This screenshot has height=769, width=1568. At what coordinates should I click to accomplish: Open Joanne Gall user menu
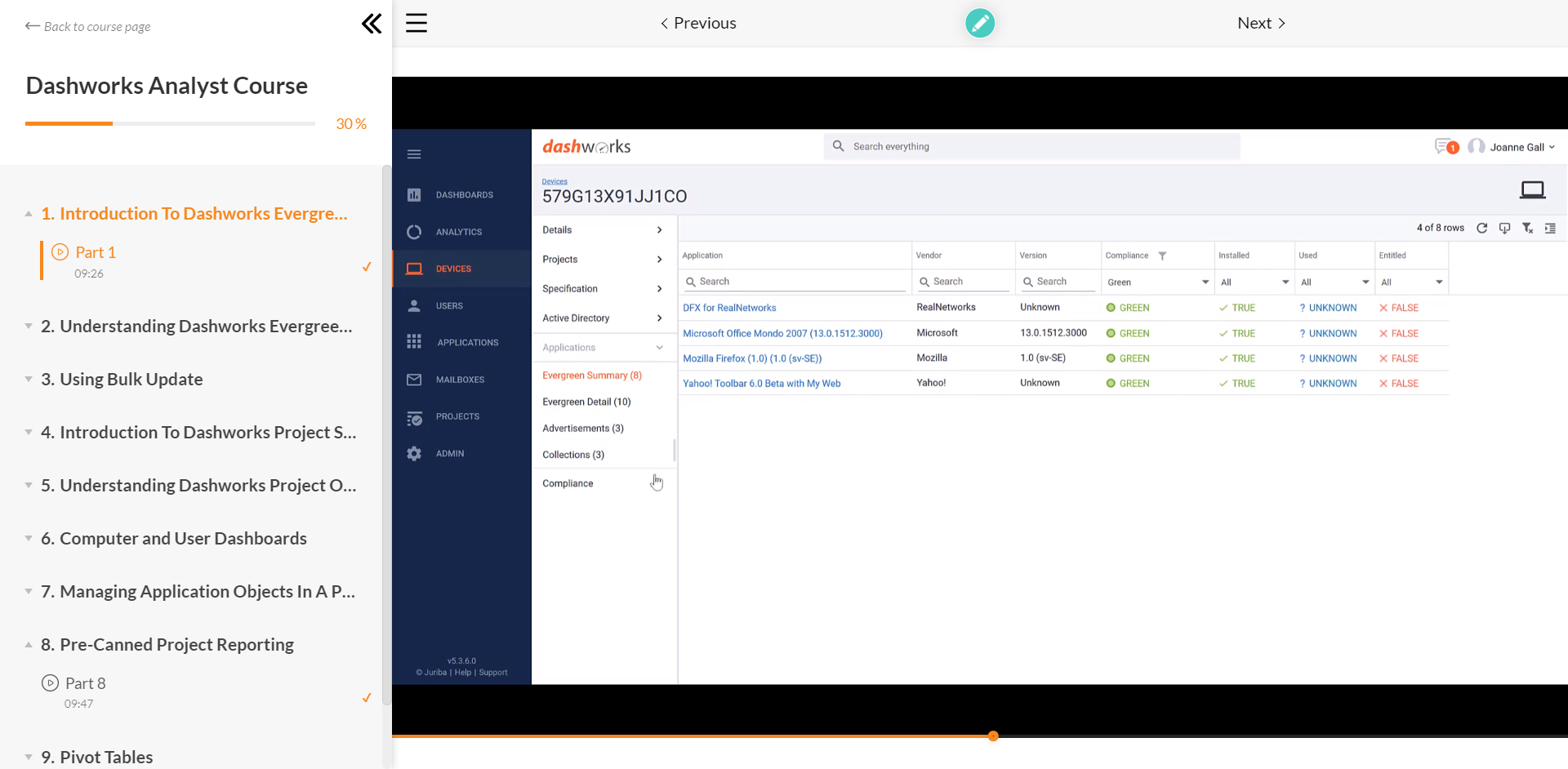coord(1522,147)
